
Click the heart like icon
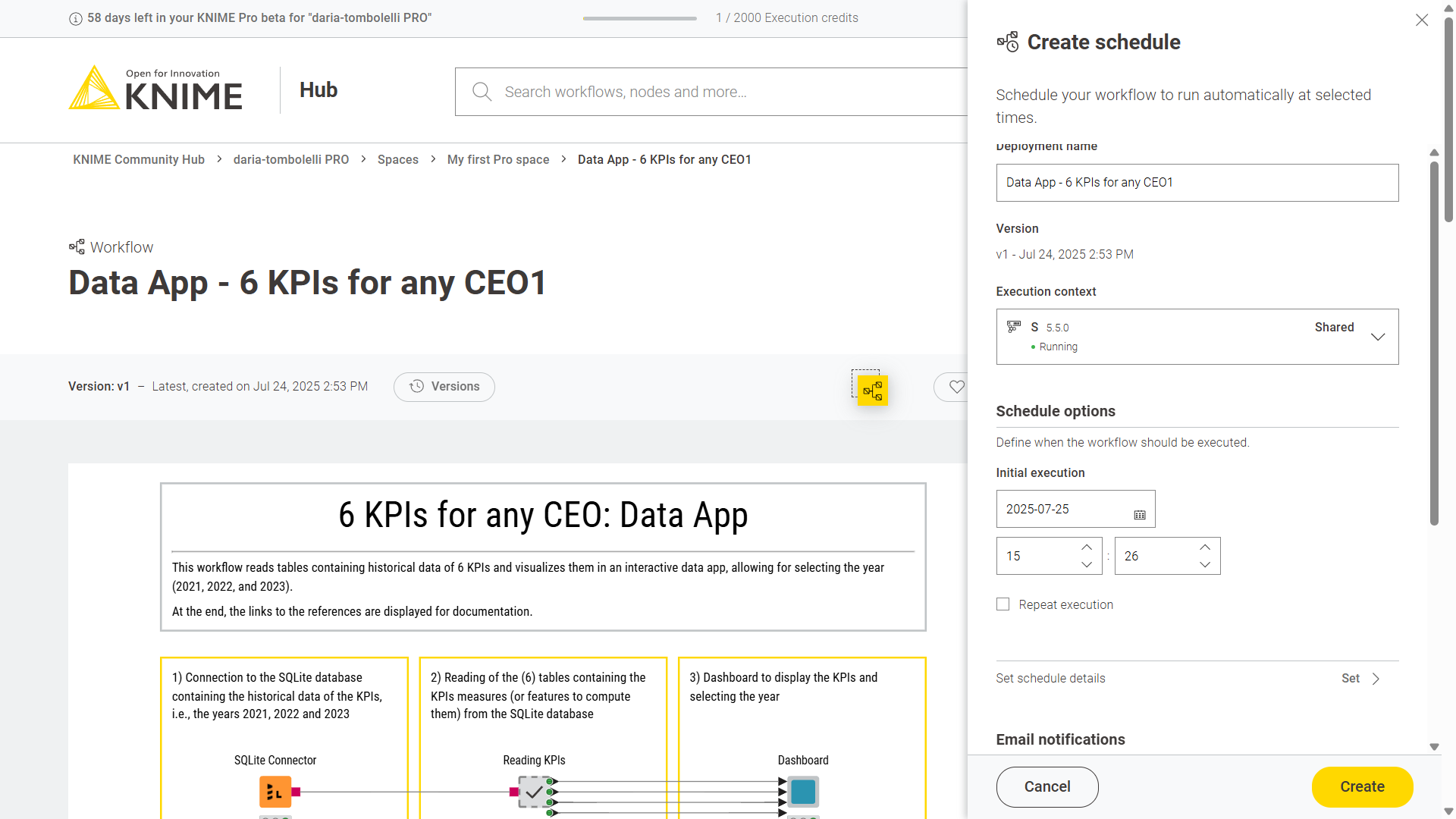coord(956,387)
